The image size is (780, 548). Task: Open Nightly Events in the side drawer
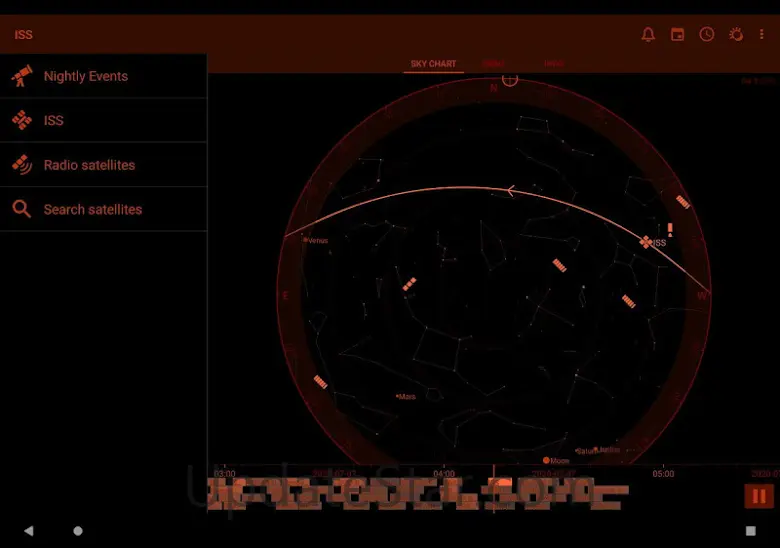point(103,76)
